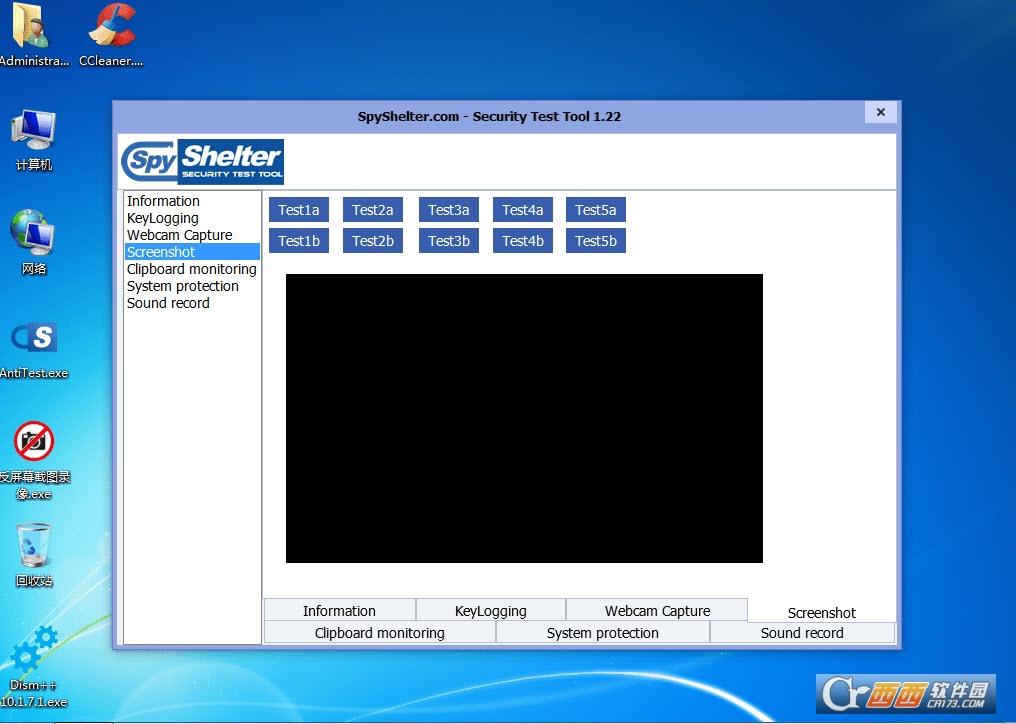Click the black screenshot preview area

[x=524, y=418]
